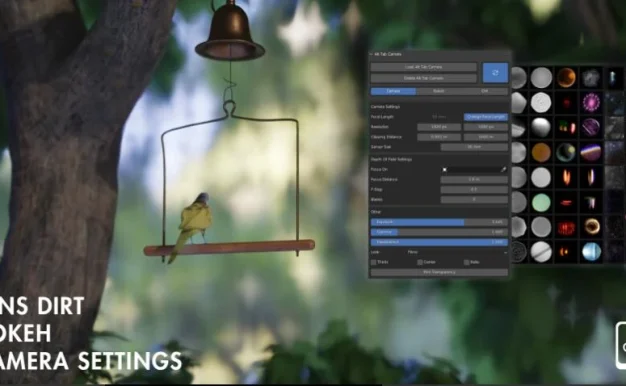Click the Clipping Distance start field

point(439,137)
